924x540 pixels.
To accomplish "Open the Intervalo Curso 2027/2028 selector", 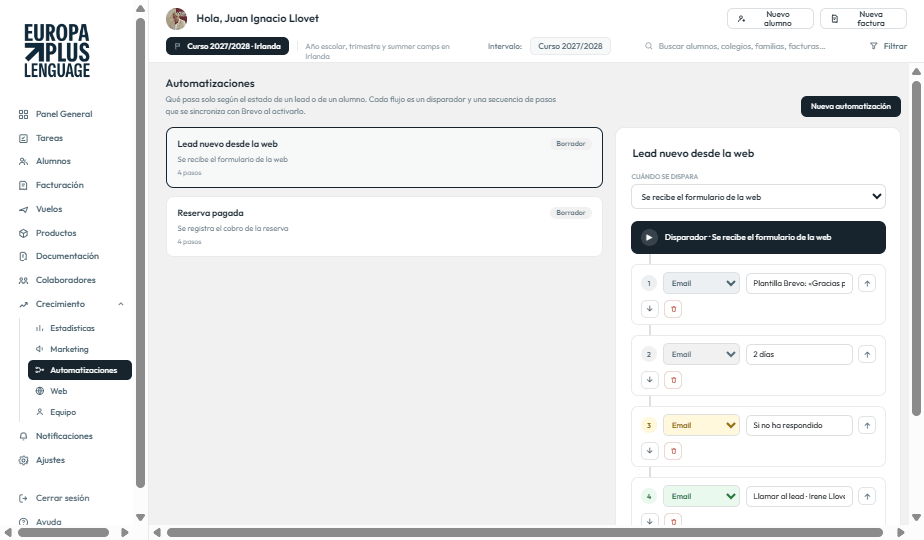I will 570,46.
